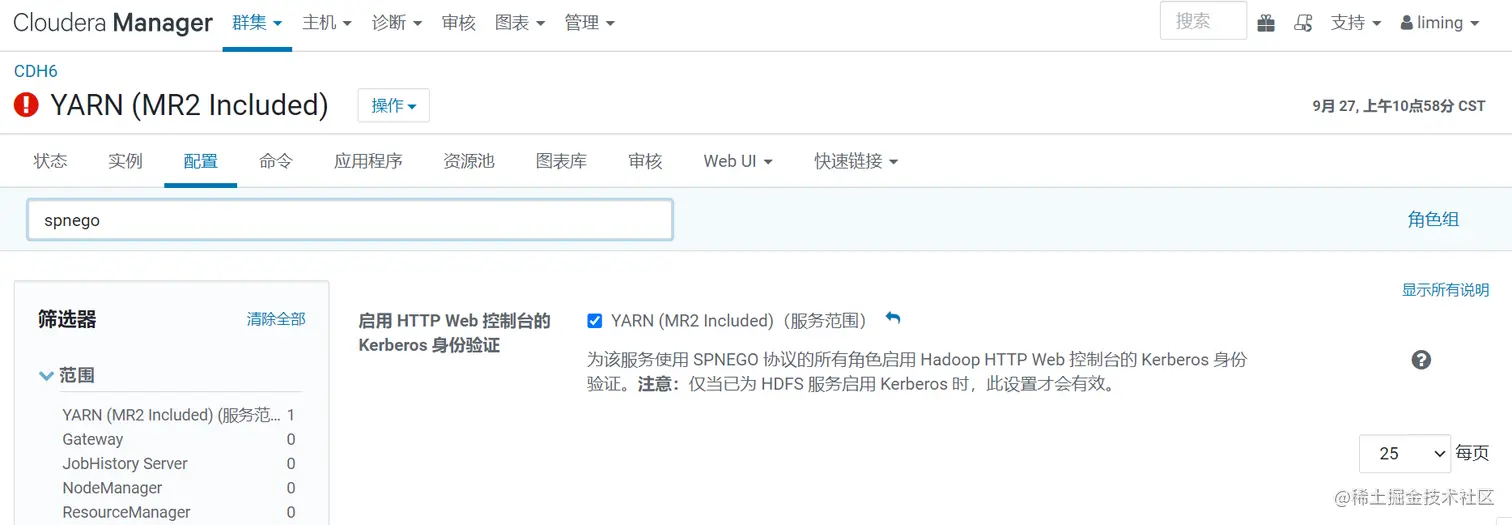This screenshot has height=525, width=1512.
Task: Open the 图表 dropdown menu
Action: [520, 23]
